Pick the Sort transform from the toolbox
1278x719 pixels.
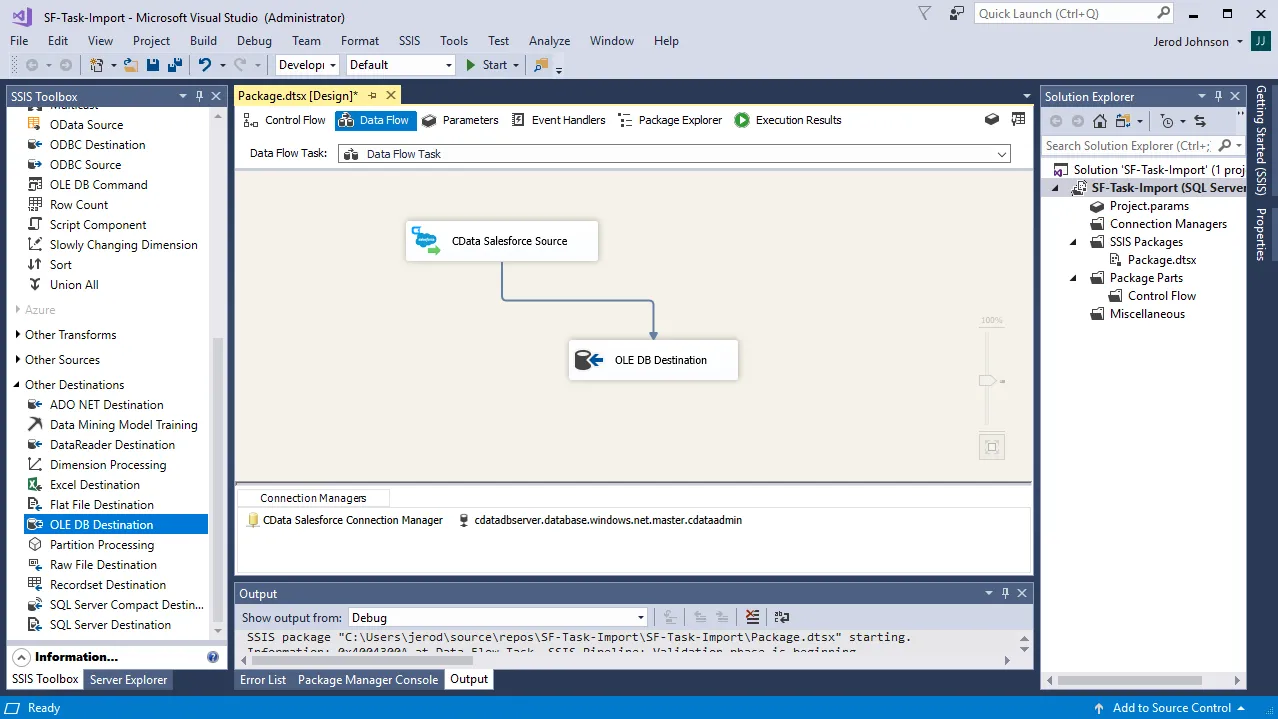pyautogui.click(x=60, y=264)
